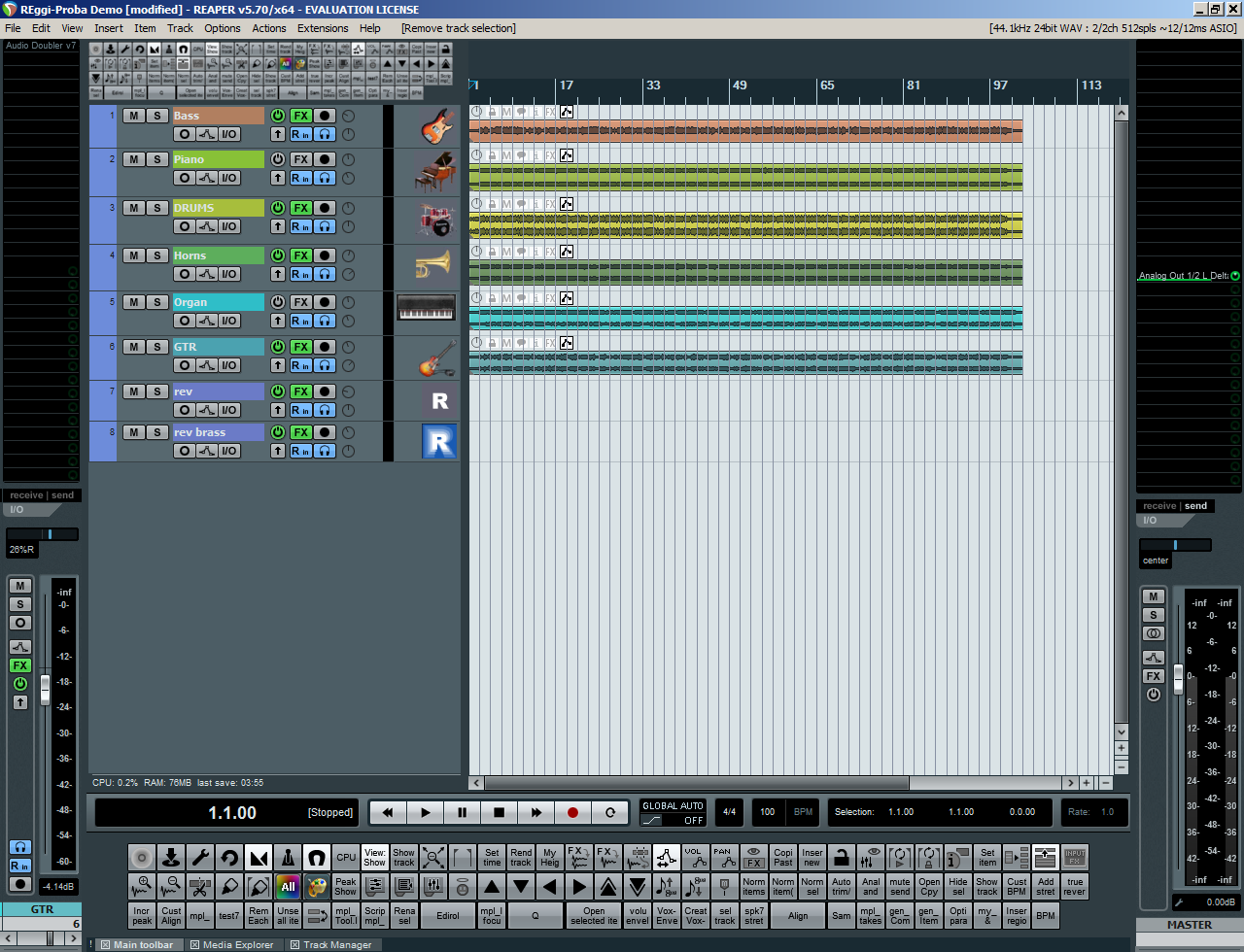Click the Align button in bottom toolbar
This screenshot has height=952, width=1244.
(798, 915)
